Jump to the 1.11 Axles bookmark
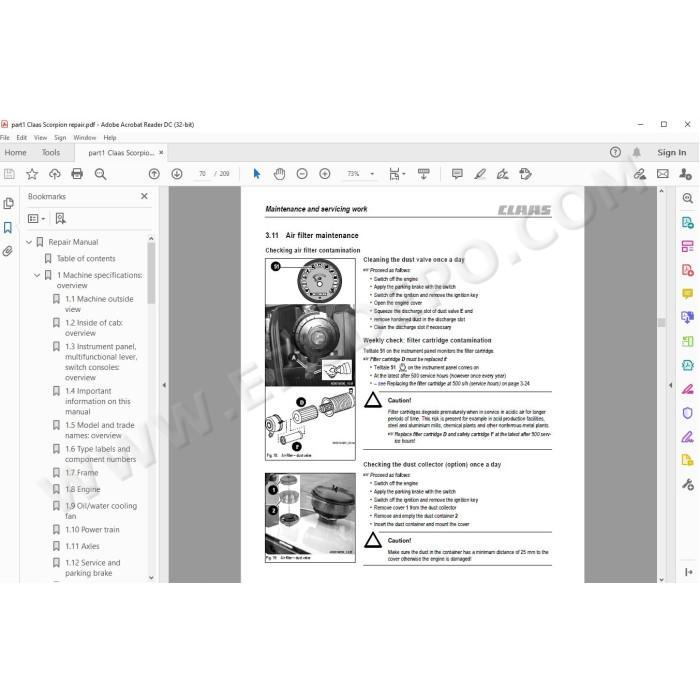The height and width of the screenshot is (700, 700). click(82, 546)
